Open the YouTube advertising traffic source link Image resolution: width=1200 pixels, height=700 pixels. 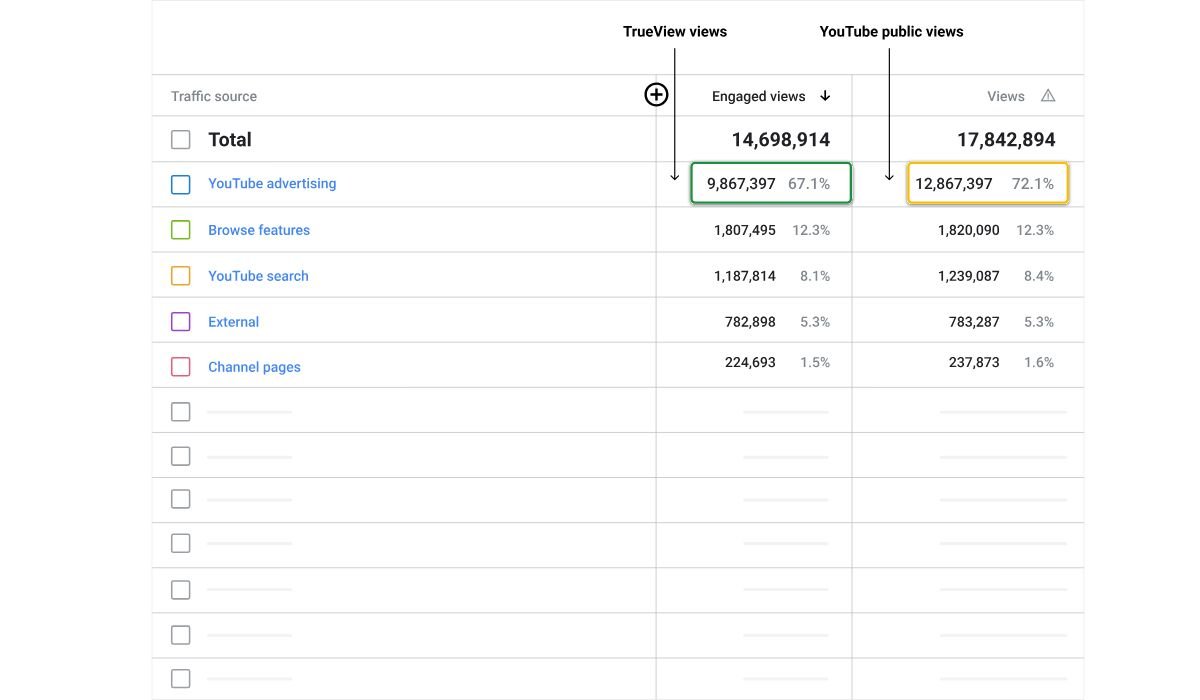272,184
